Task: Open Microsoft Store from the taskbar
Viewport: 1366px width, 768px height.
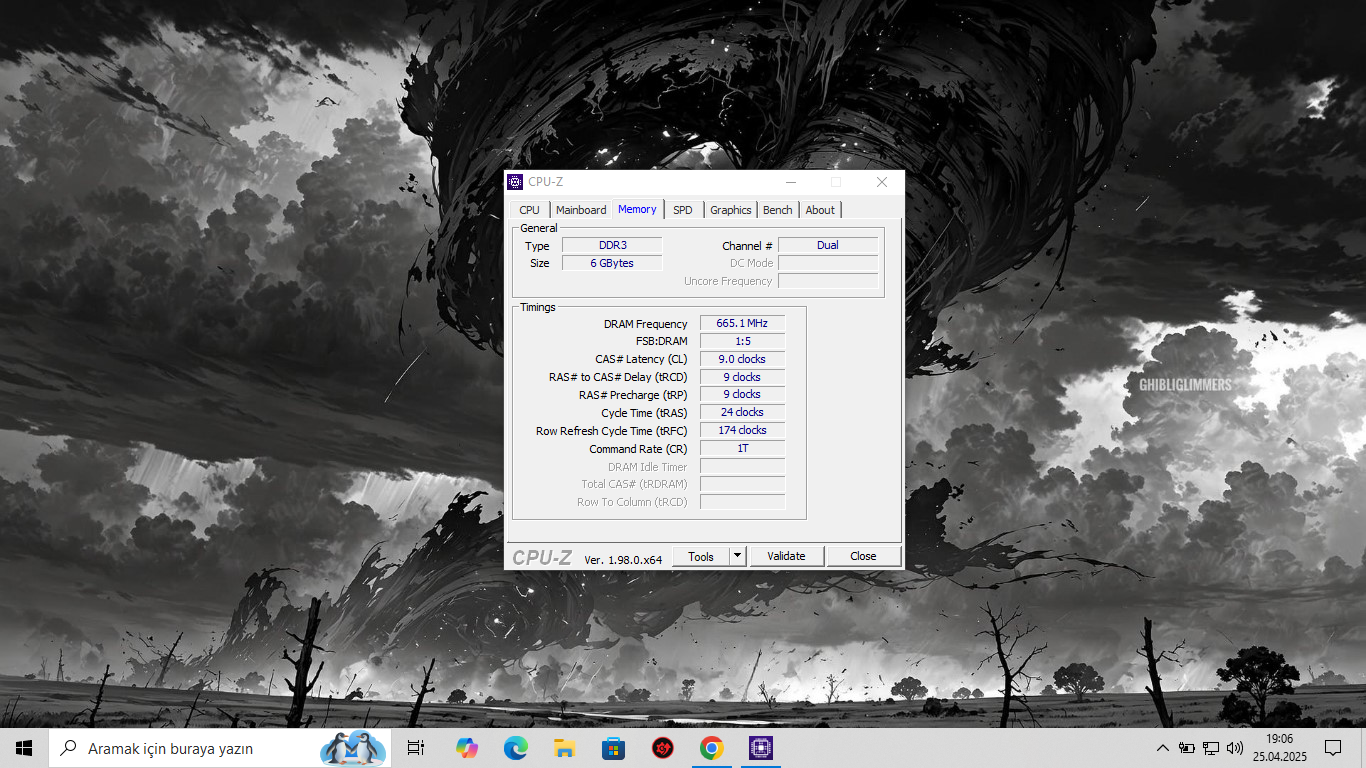Action: [x=613, y=748]
